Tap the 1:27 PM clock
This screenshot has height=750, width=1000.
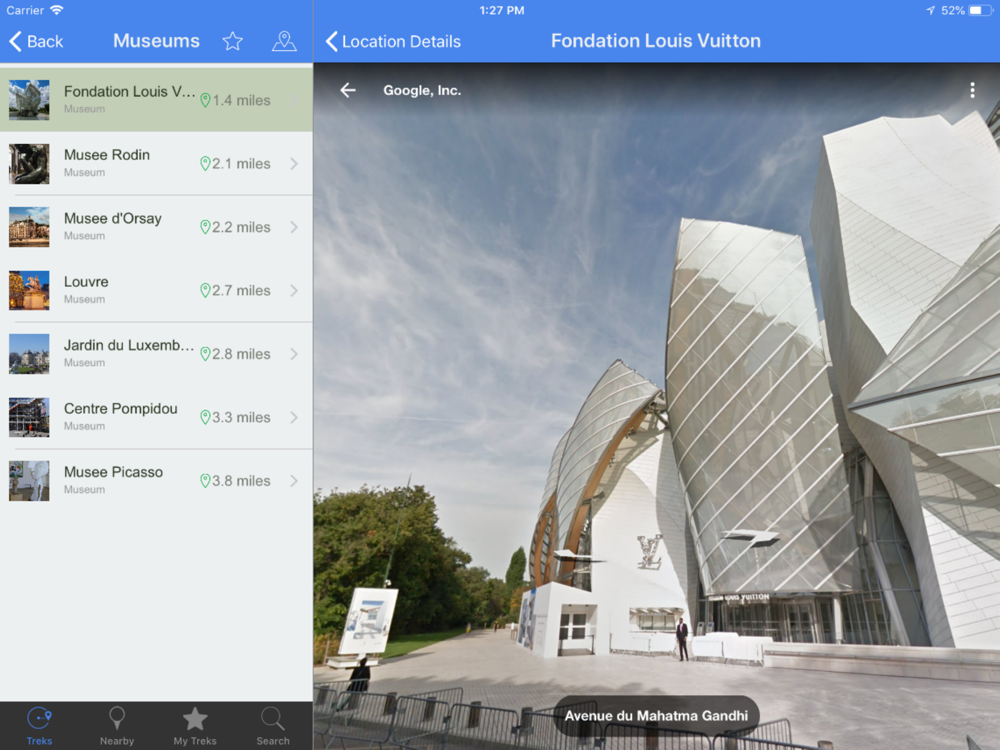[x=502, y=10]
